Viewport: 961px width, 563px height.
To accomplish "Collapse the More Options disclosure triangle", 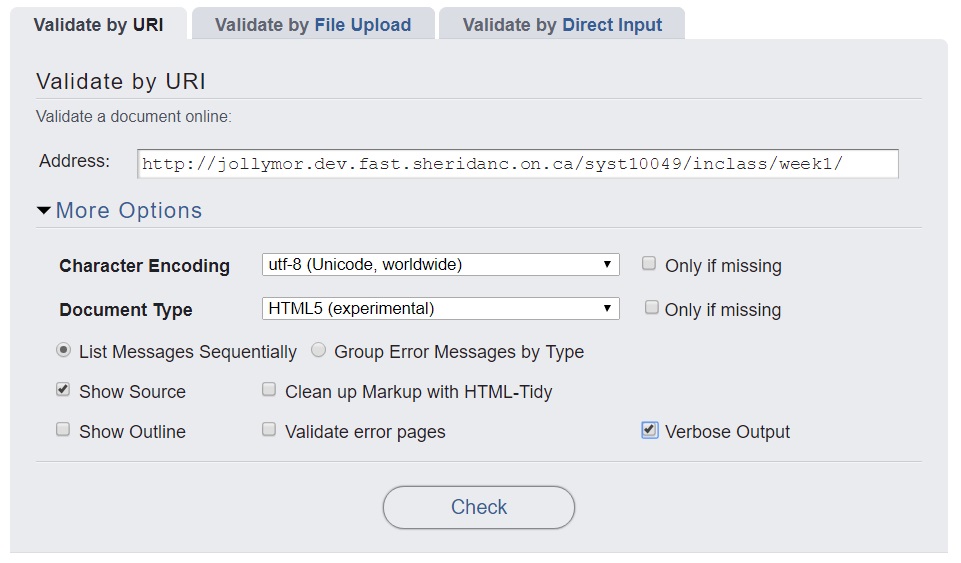I will pos(44,211).
